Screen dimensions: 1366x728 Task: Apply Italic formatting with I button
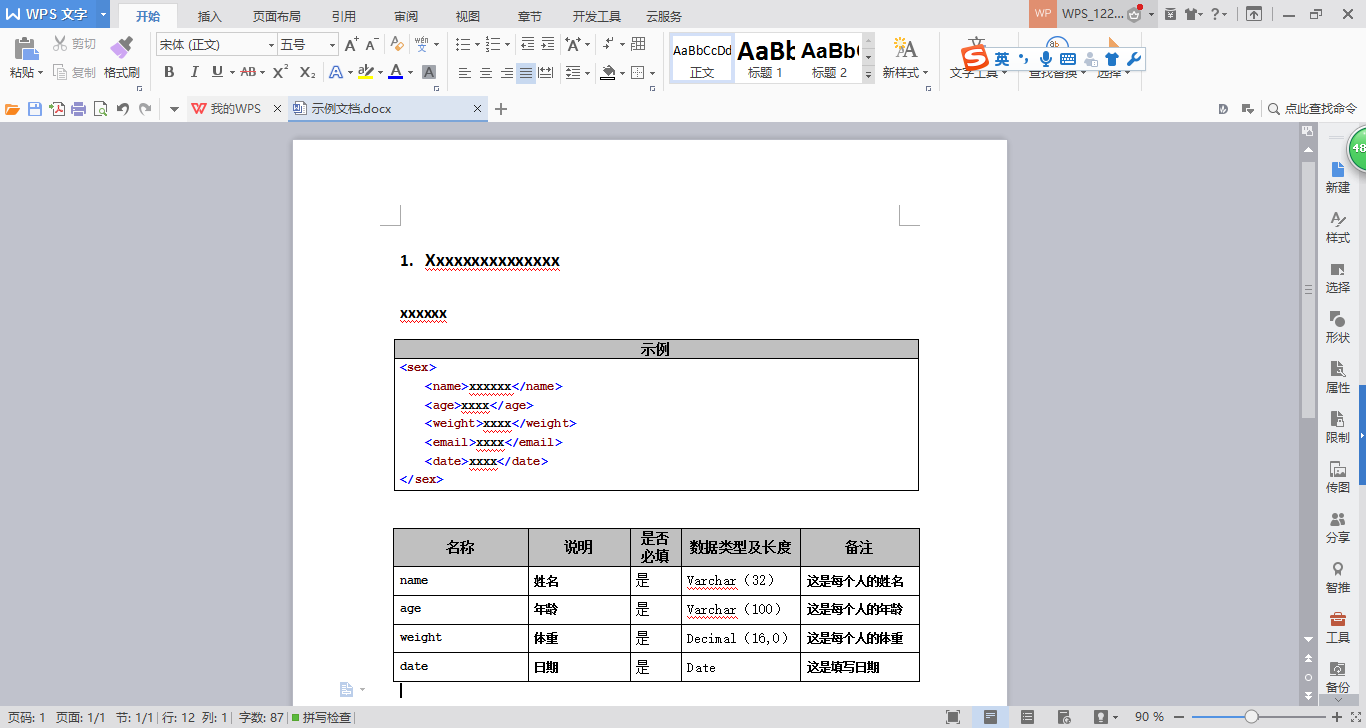pyautogui.click(x=193, y=72)
